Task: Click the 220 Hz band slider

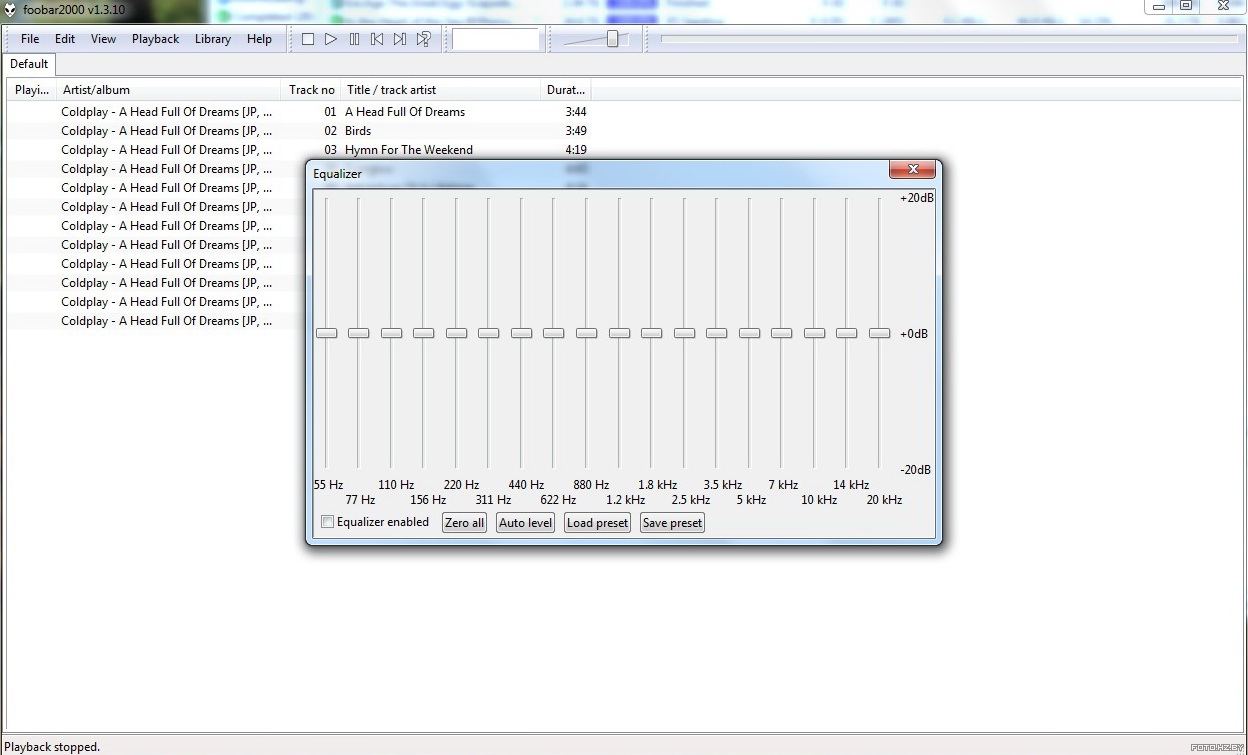Action: tap(456, 333)
